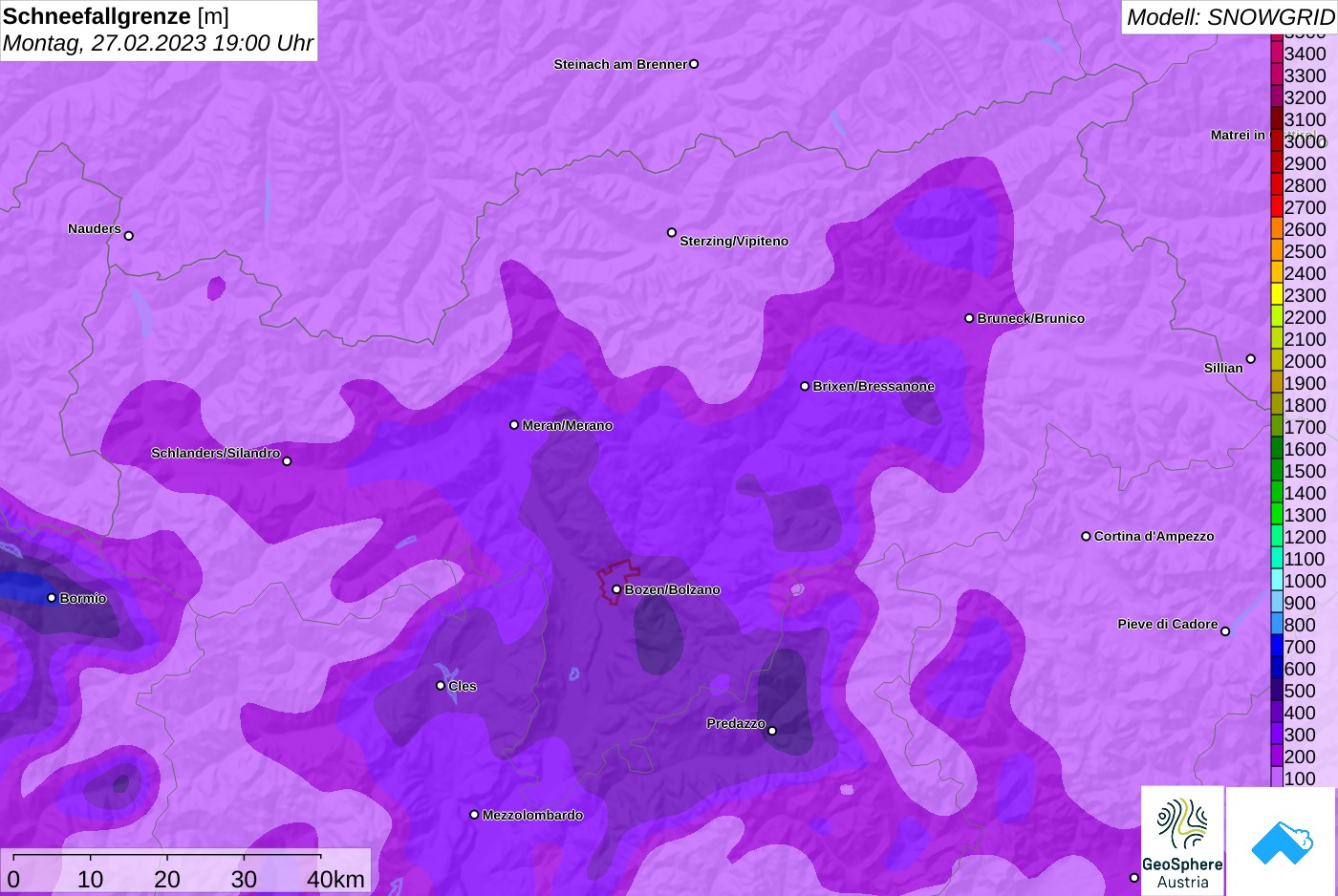The width and height of the screenshot is (1338, 896).
Task: Click the Brixen/Bressanone marker dot
Action: point(805,386)
